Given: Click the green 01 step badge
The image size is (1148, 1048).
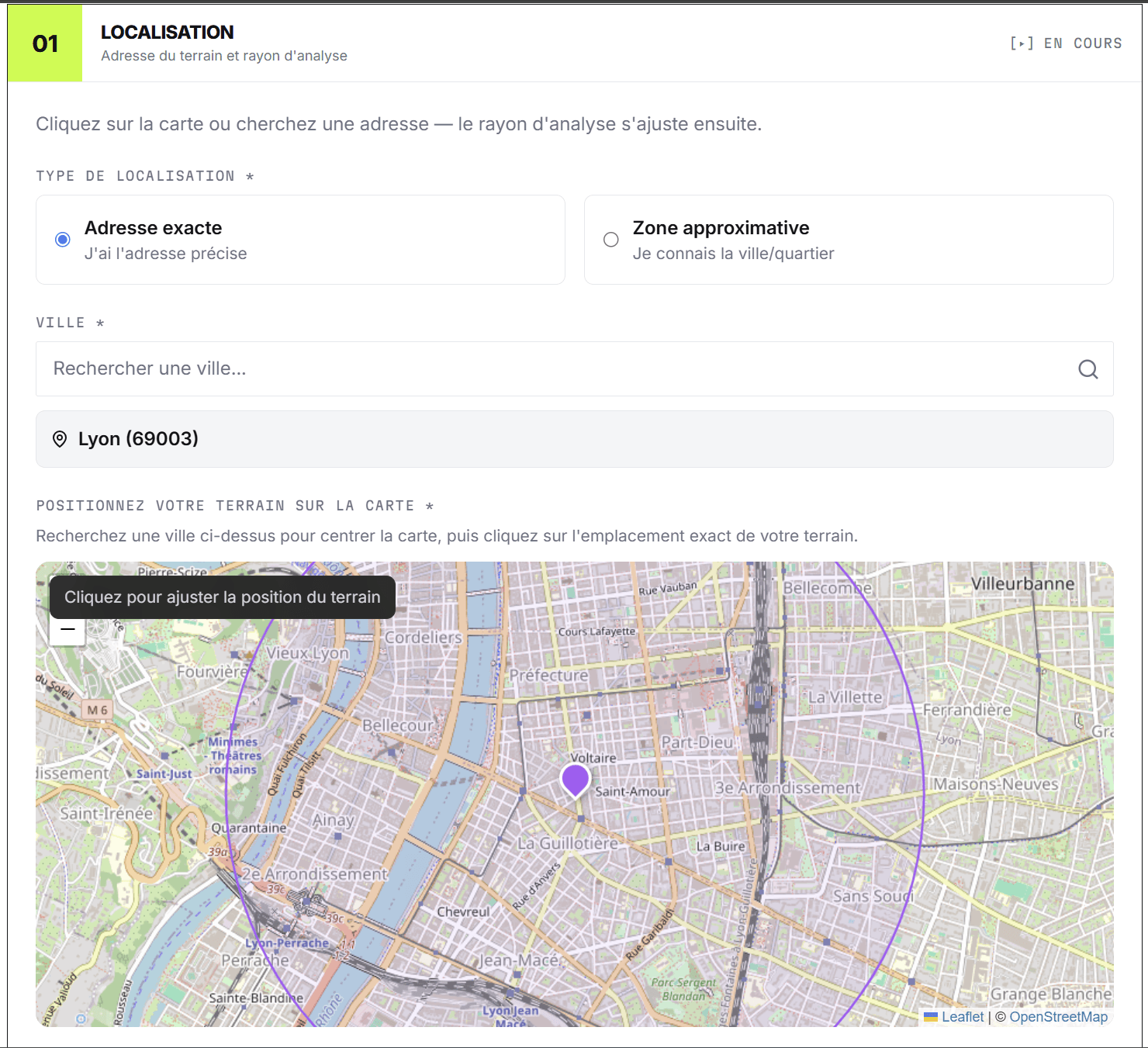Looking at the screenshot, I should (45, 43).
